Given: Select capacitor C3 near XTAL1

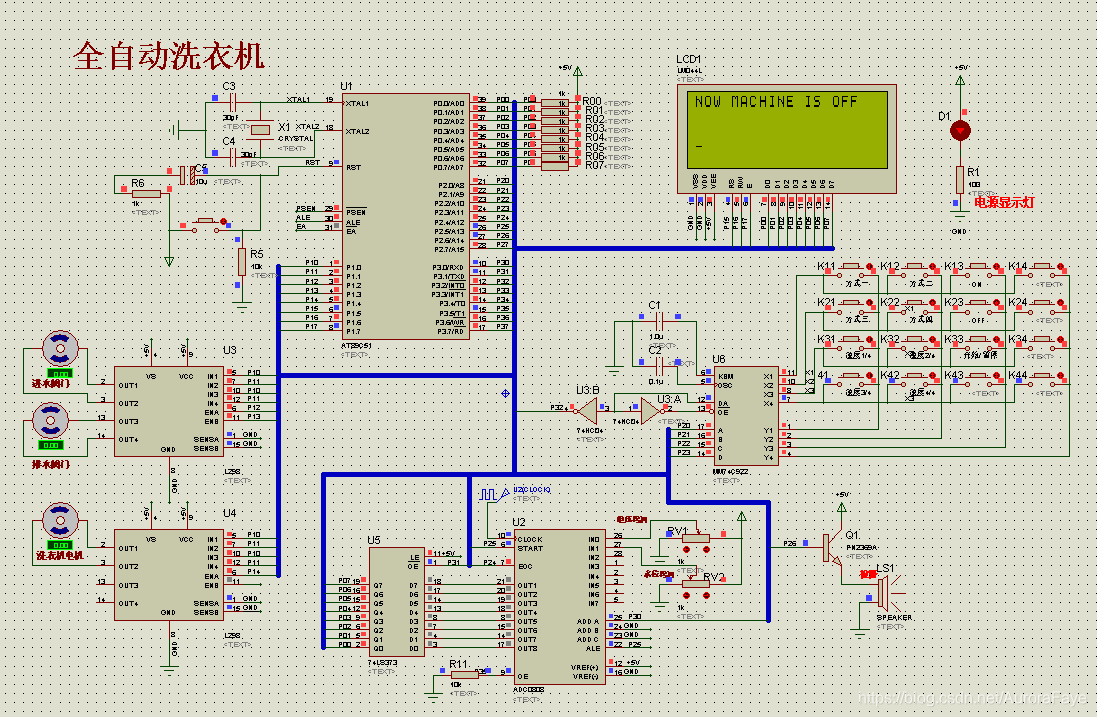Looking at the screenshot, I should [x=233, y=100].
